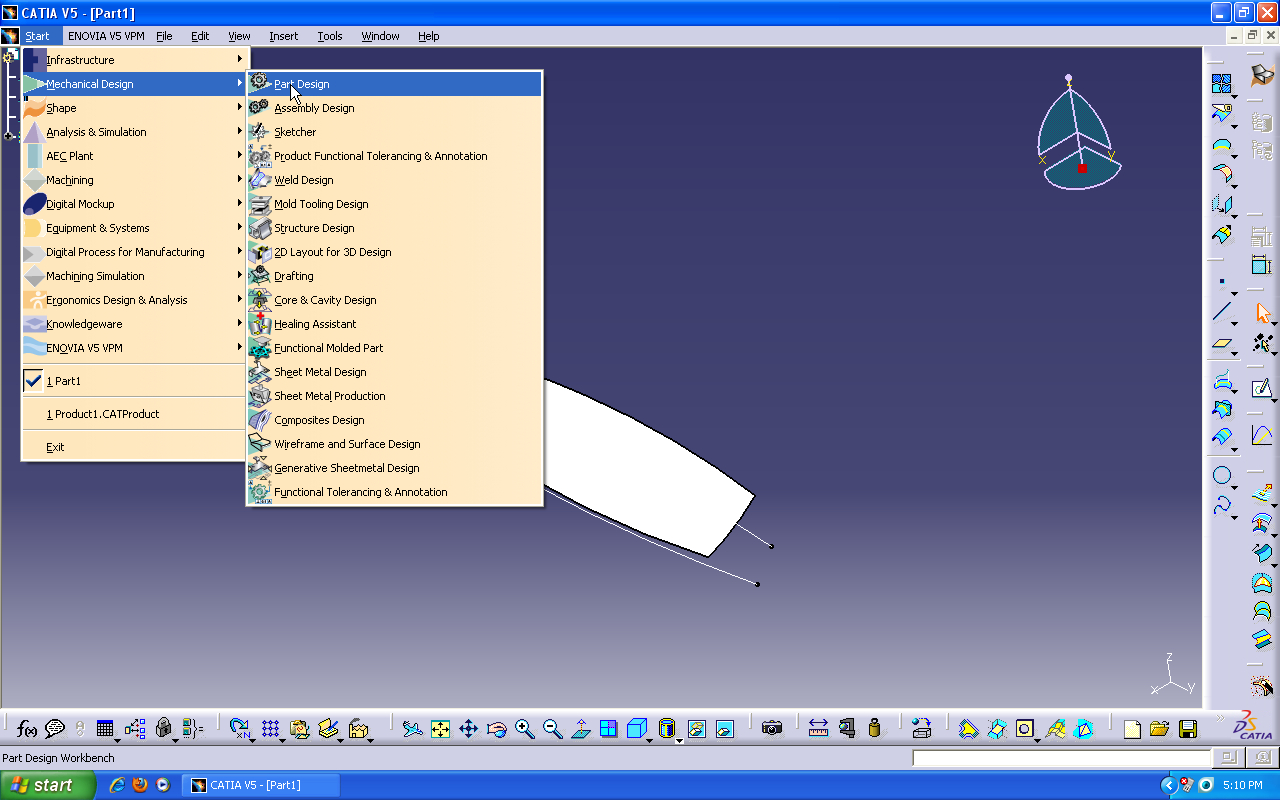Image resolution: width=1280 pixels, height=800 pixels.
Task: Click the compass red manipulation handle
Action: (x=1082, y=168)
